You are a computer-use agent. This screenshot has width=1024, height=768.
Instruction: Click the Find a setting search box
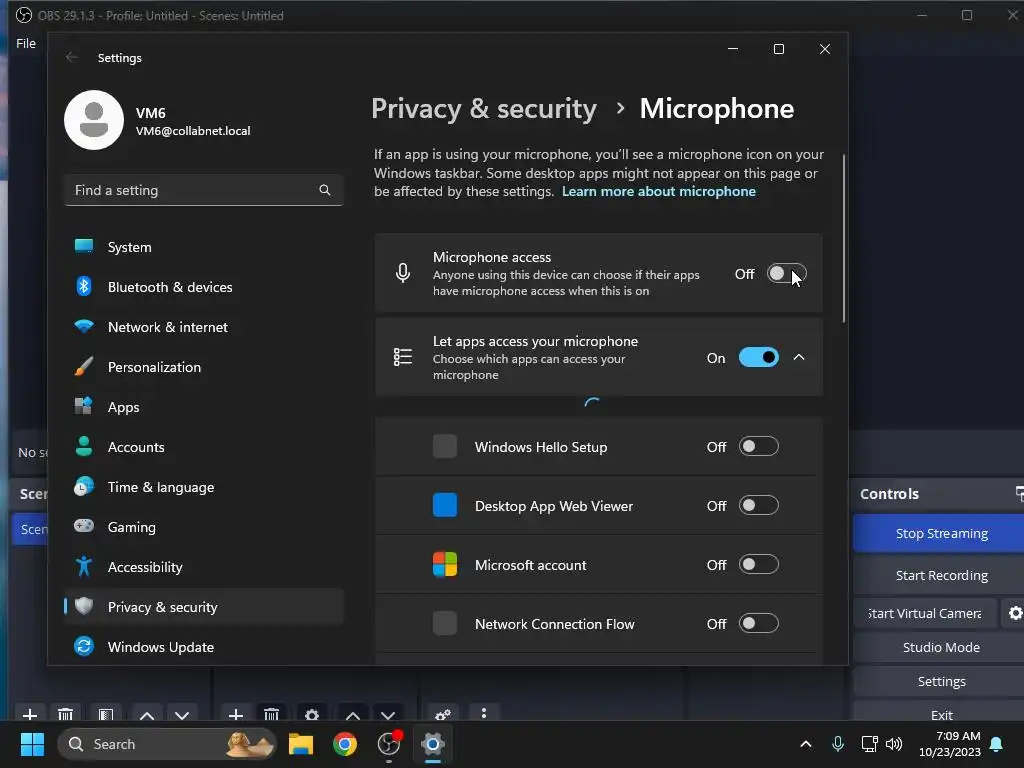pyautogui.click(x=203, y=190)
